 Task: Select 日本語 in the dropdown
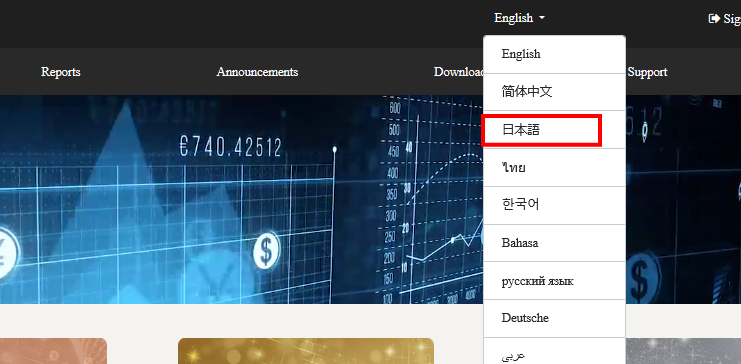pos(554,130)
